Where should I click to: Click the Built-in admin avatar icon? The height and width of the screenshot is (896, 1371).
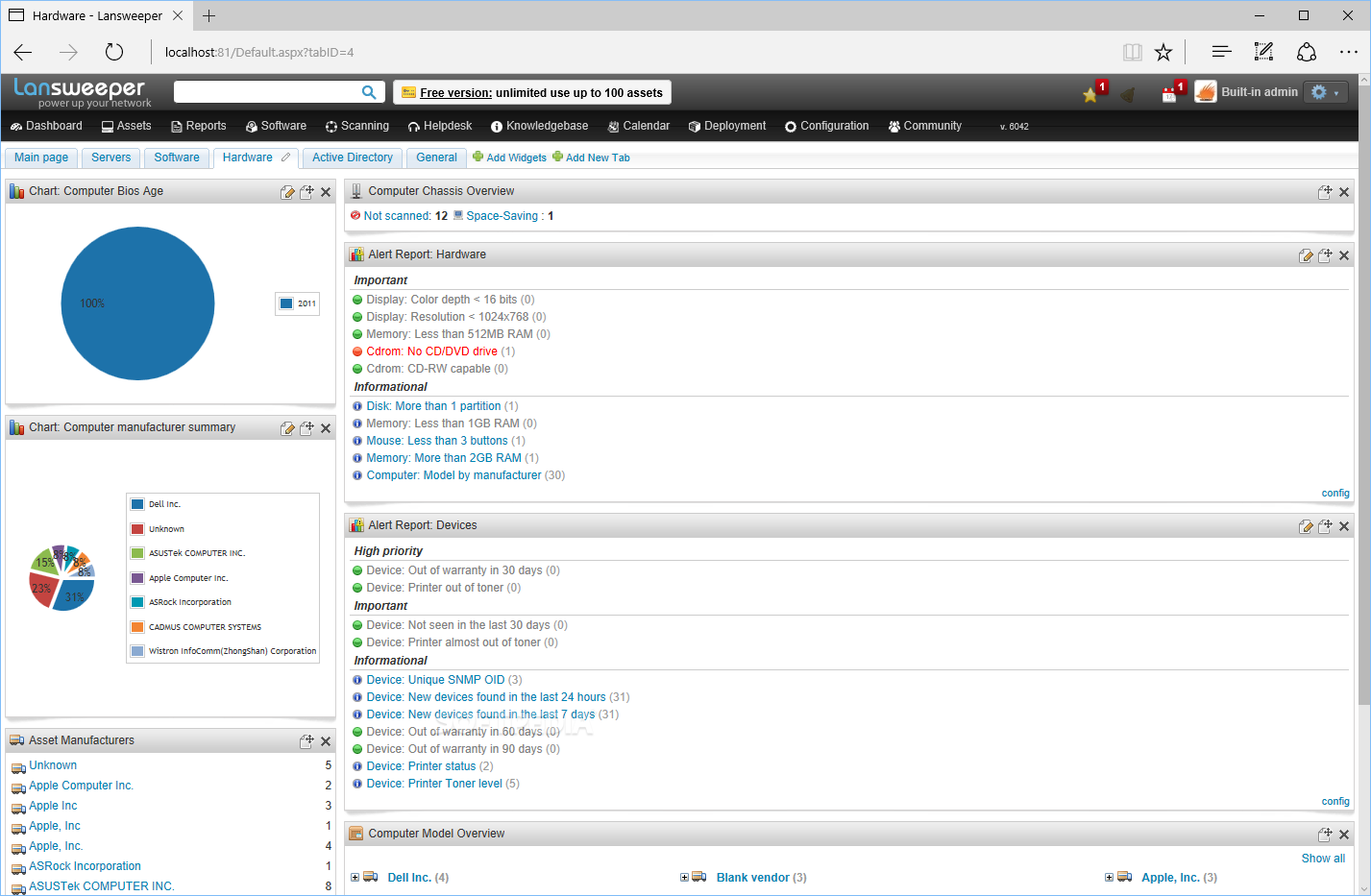click(1206, 92)
